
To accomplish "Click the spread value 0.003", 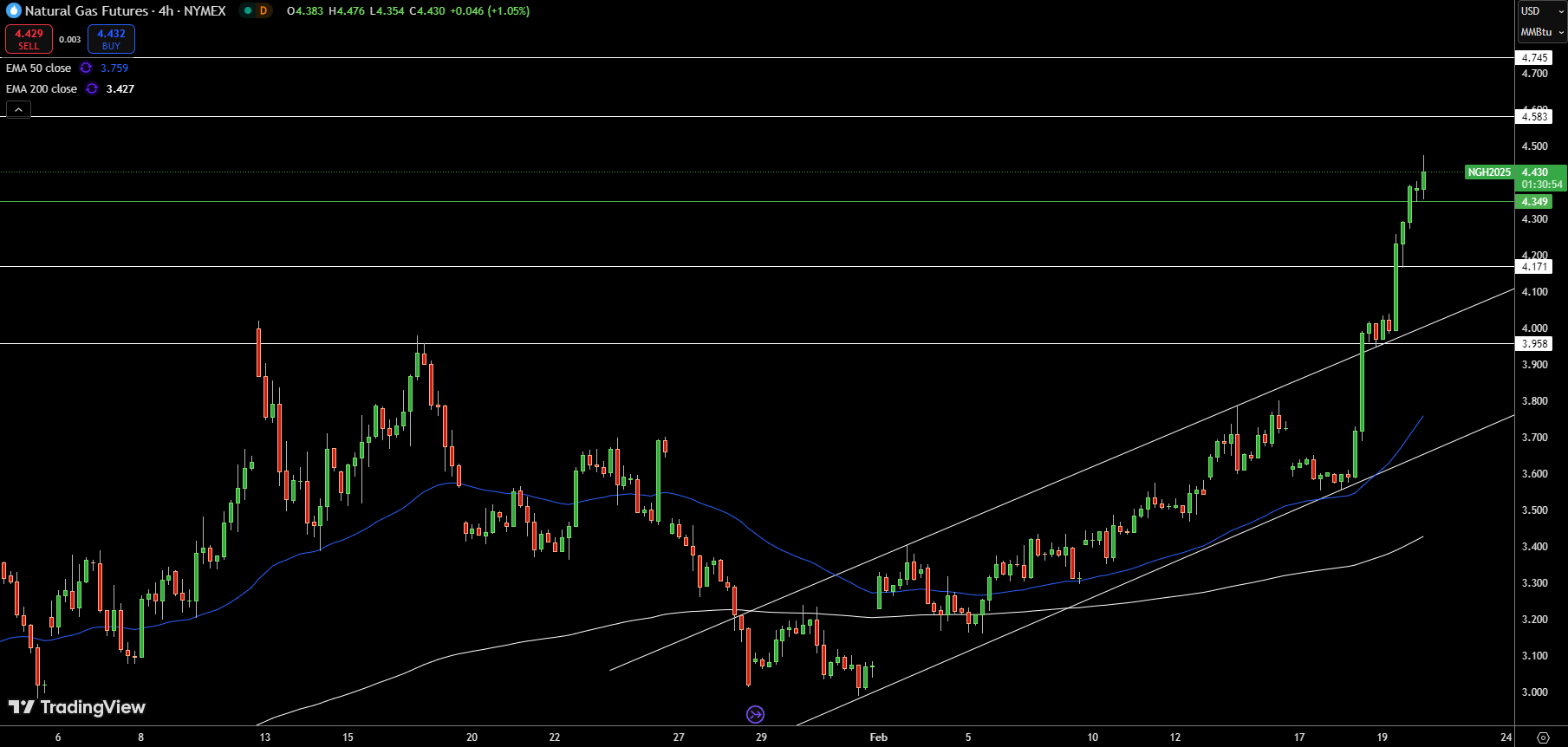I will point(70,40).
